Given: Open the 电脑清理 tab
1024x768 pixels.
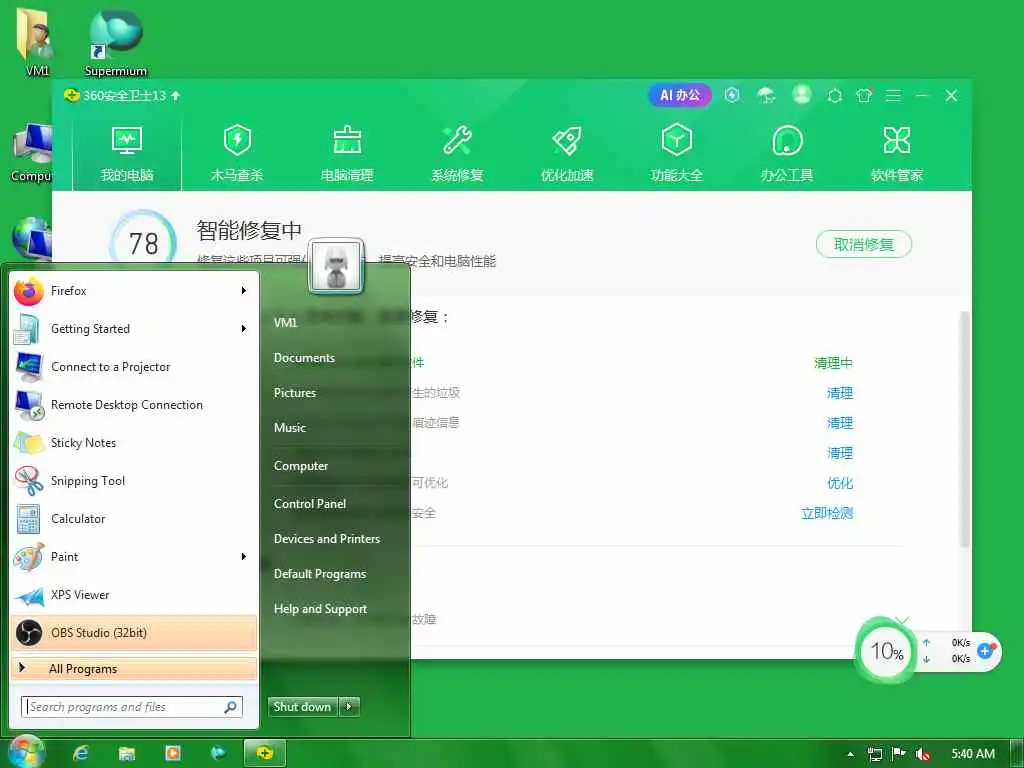Looking at the screenshot, I should (347, 154).
